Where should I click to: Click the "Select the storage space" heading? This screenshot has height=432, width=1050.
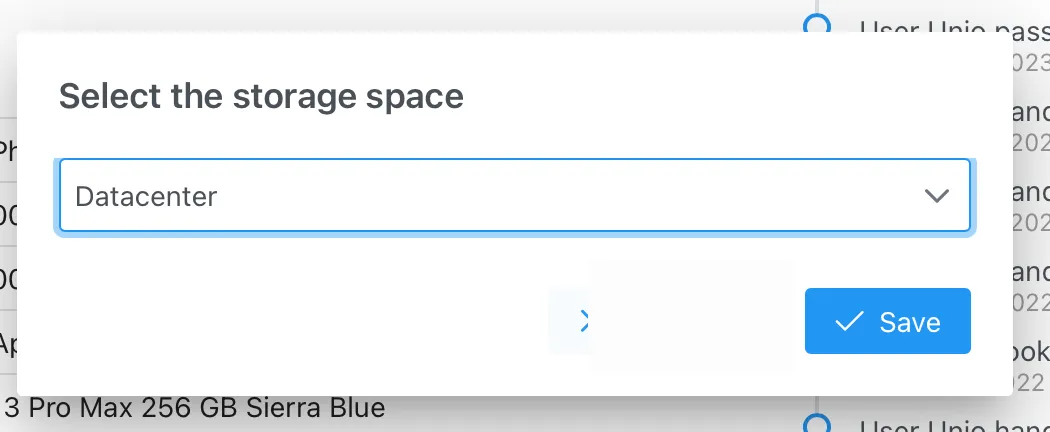coord(261,97)
